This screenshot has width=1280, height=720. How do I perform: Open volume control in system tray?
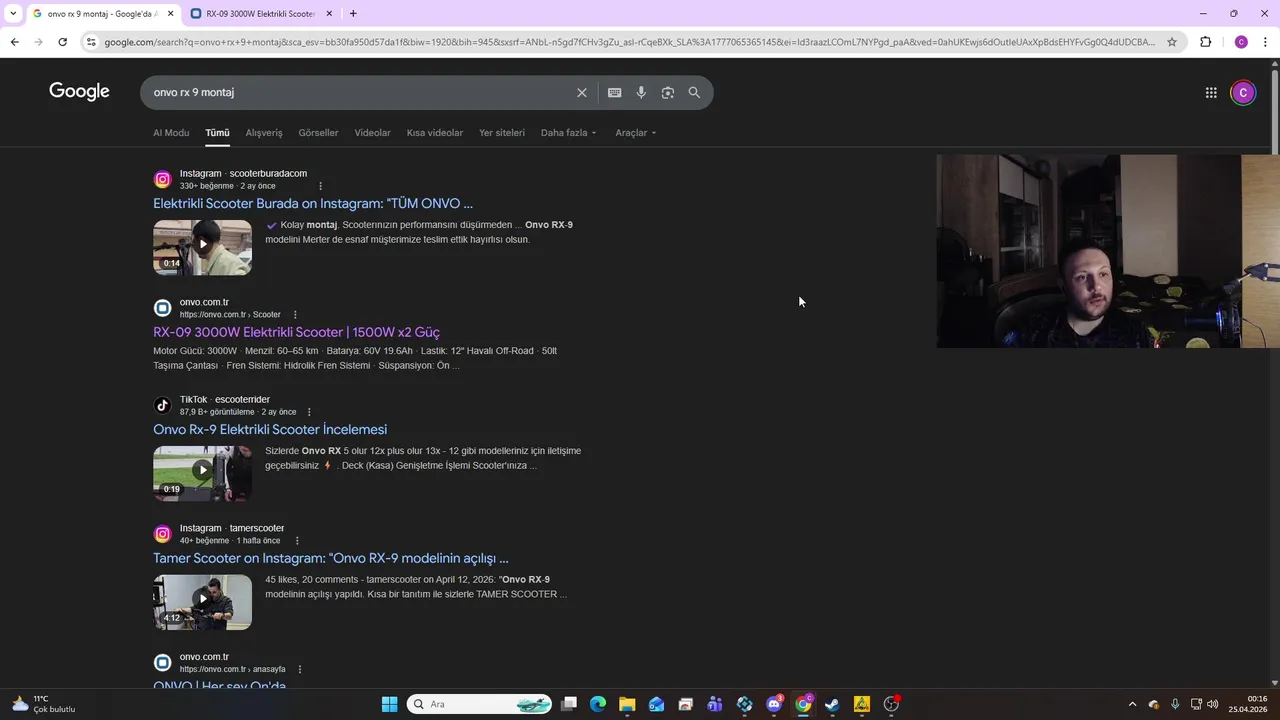pyautogui.click(x=1213, y=704)
